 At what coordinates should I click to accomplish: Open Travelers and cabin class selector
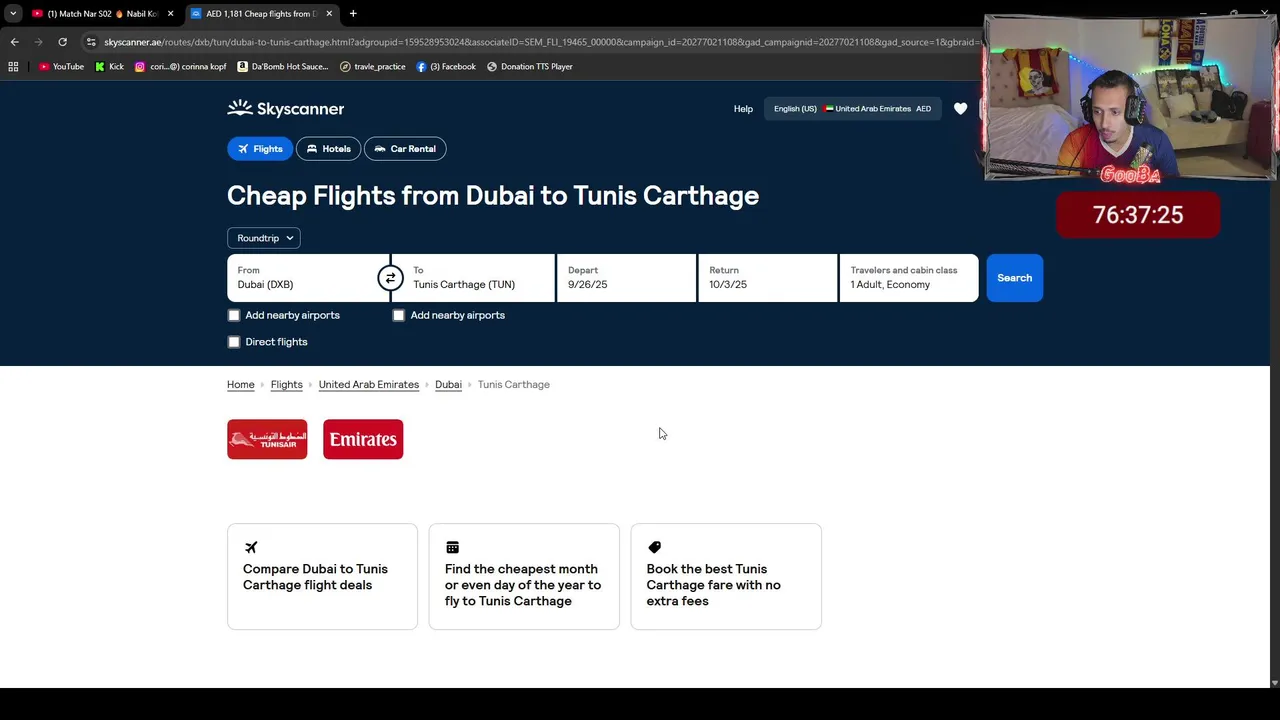(x=909, y=278)
